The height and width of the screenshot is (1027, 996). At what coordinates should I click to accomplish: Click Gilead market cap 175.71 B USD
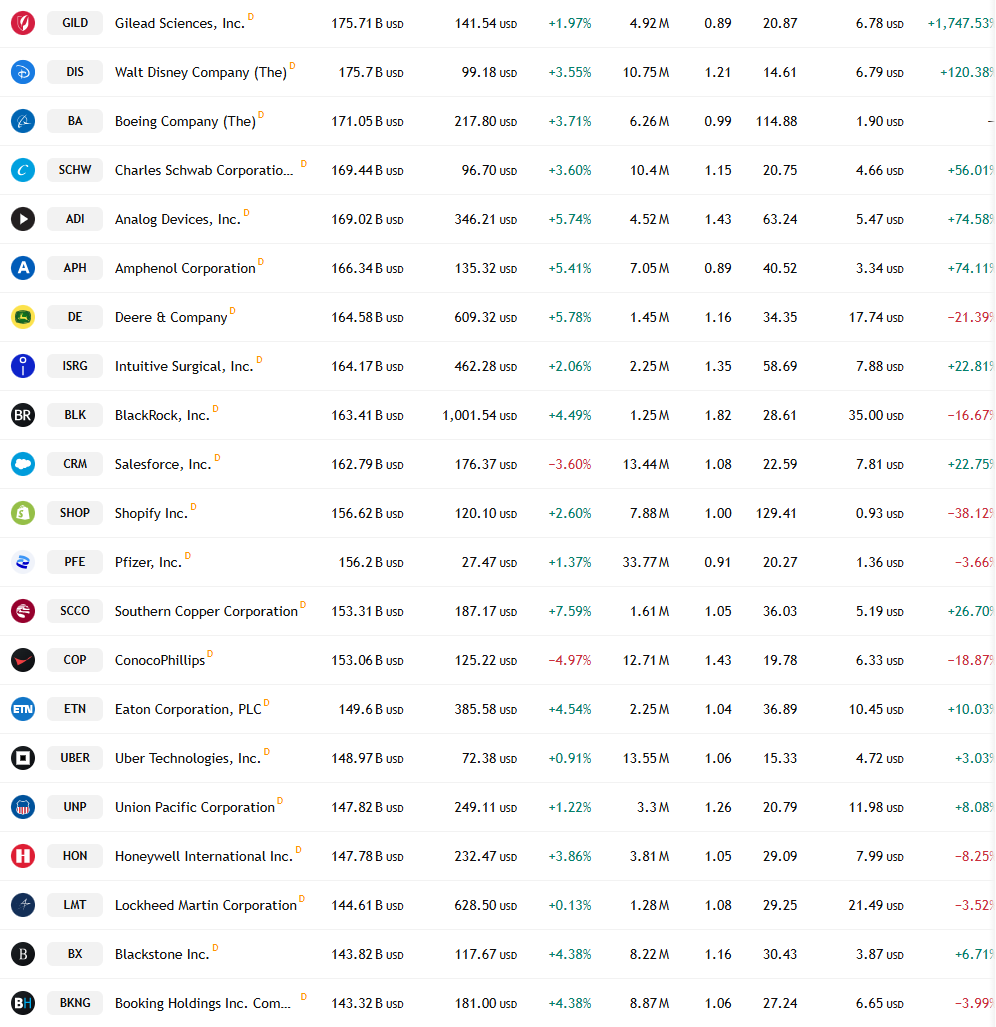367,24
